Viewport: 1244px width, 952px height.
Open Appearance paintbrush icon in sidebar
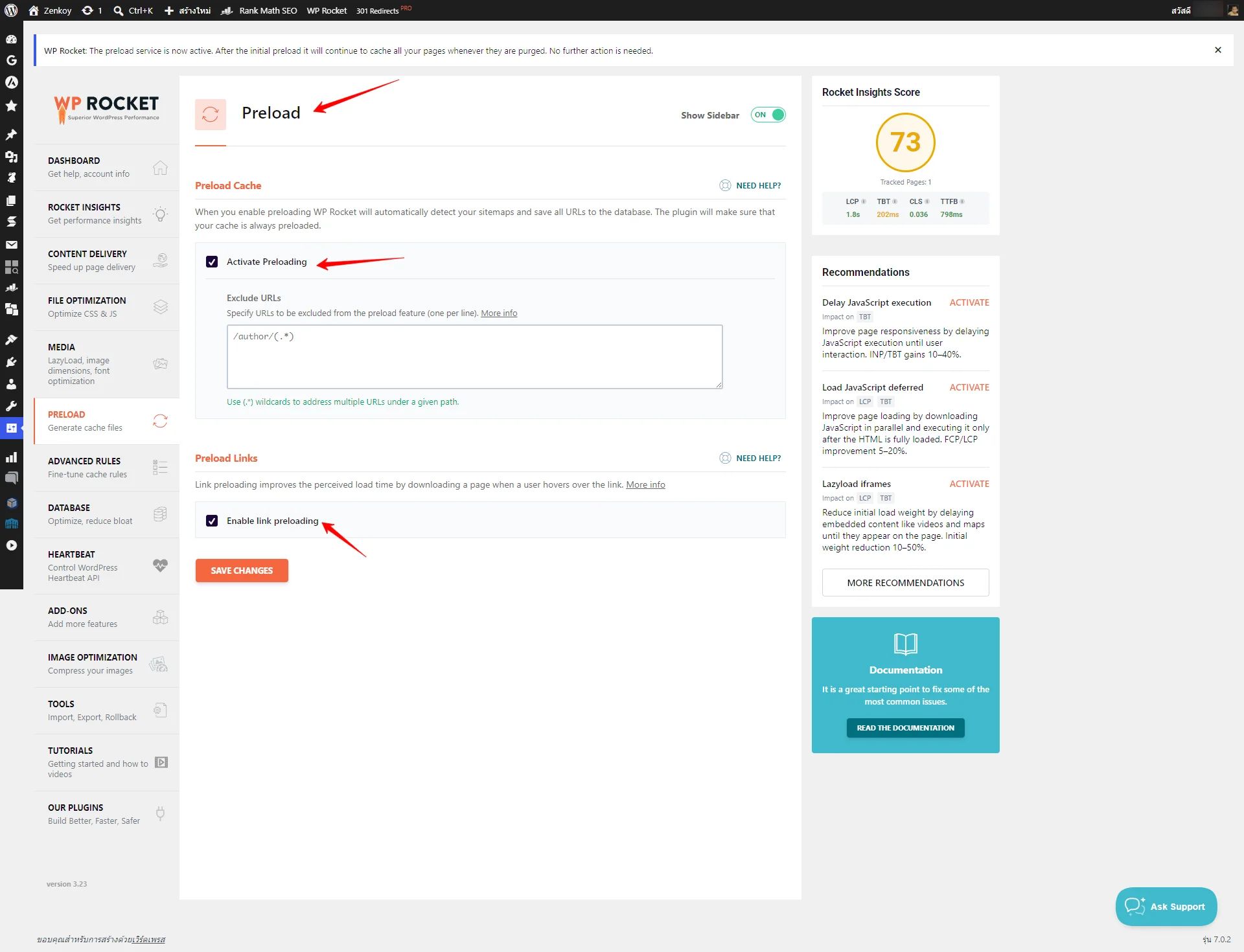coord(11,339)
